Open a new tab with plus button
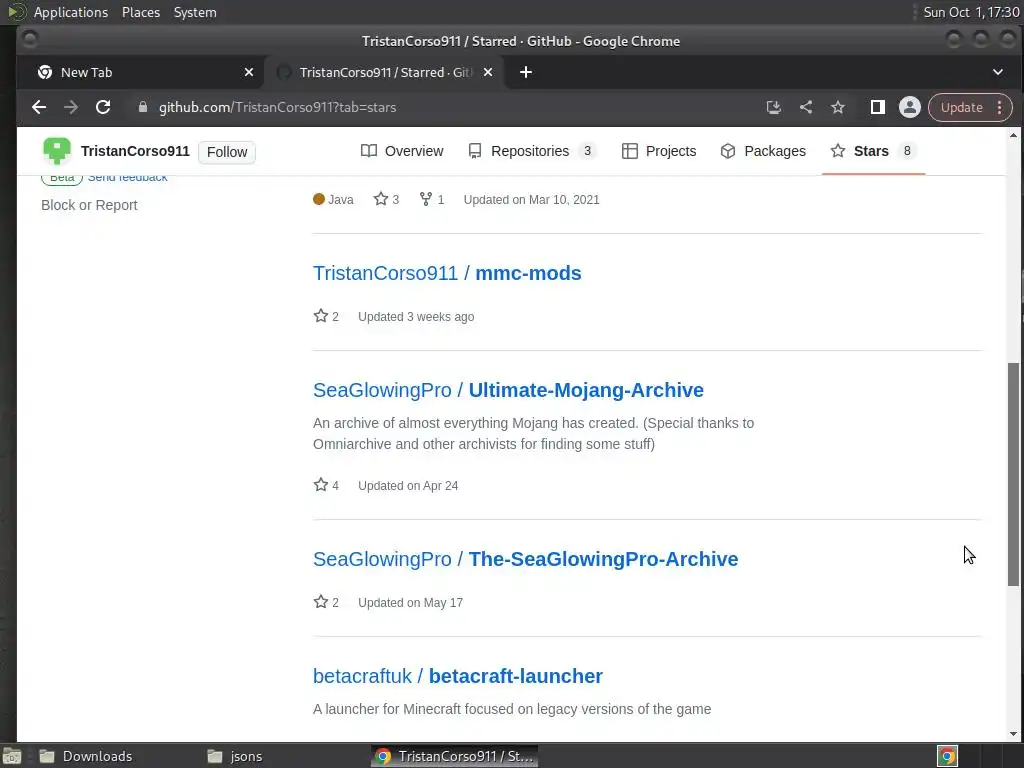The height and width of the screenshot is (768, 1024). tap(526, 72)
